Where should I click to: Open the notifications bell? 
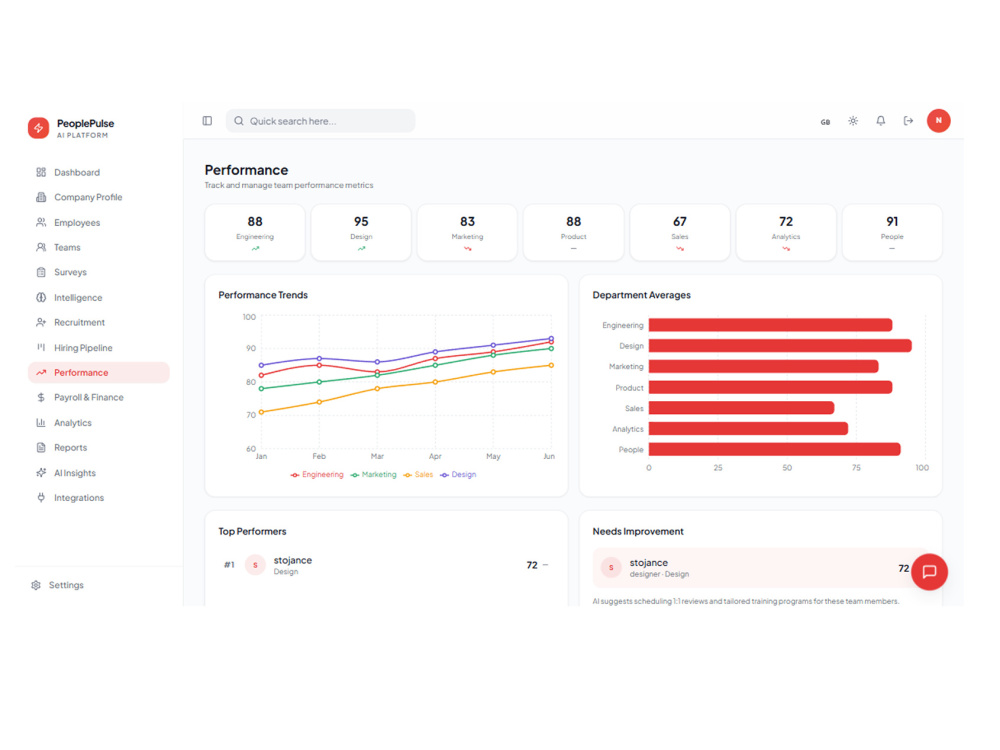tap(880, 121)
